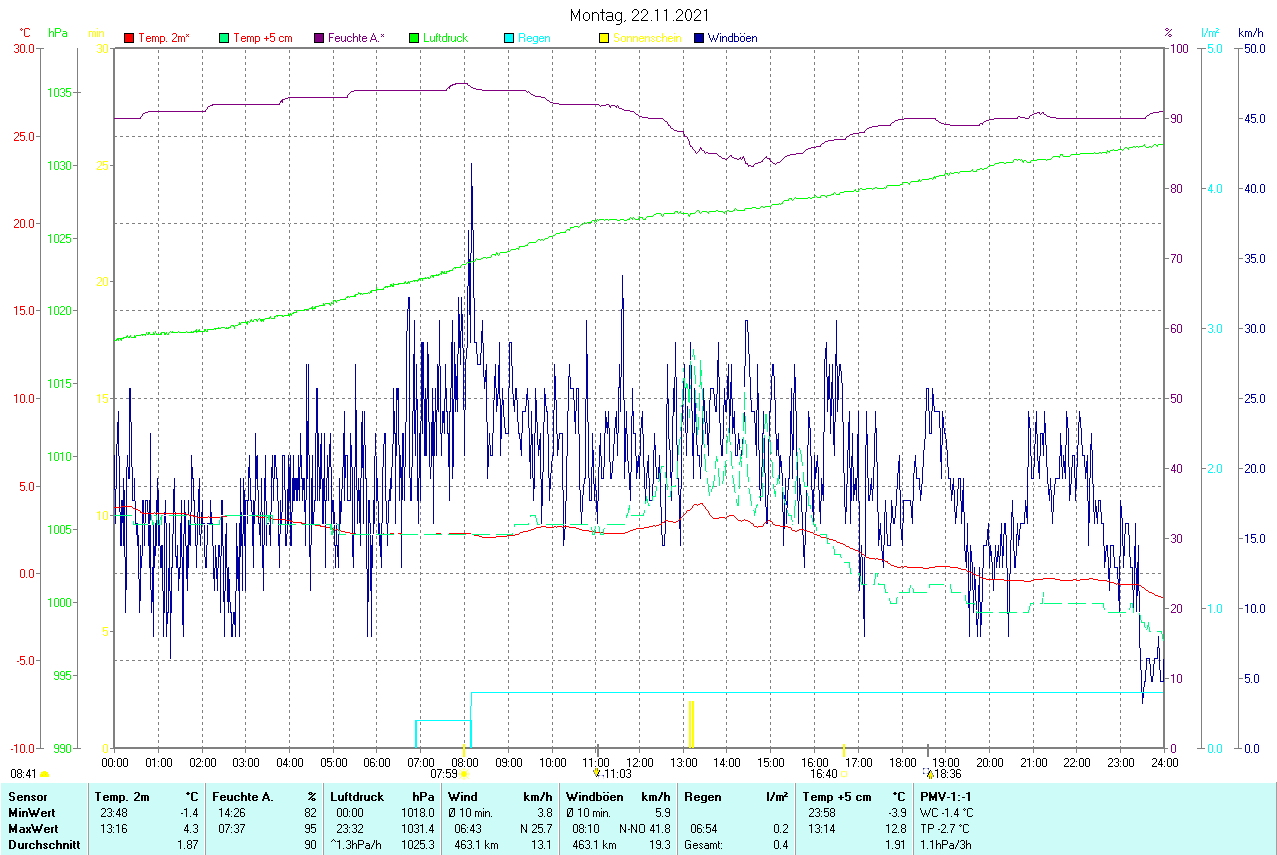Click the pressure trend '^1.3hPa/h'
Viewport: 1277px width, 855px height.
pos(358,845)
